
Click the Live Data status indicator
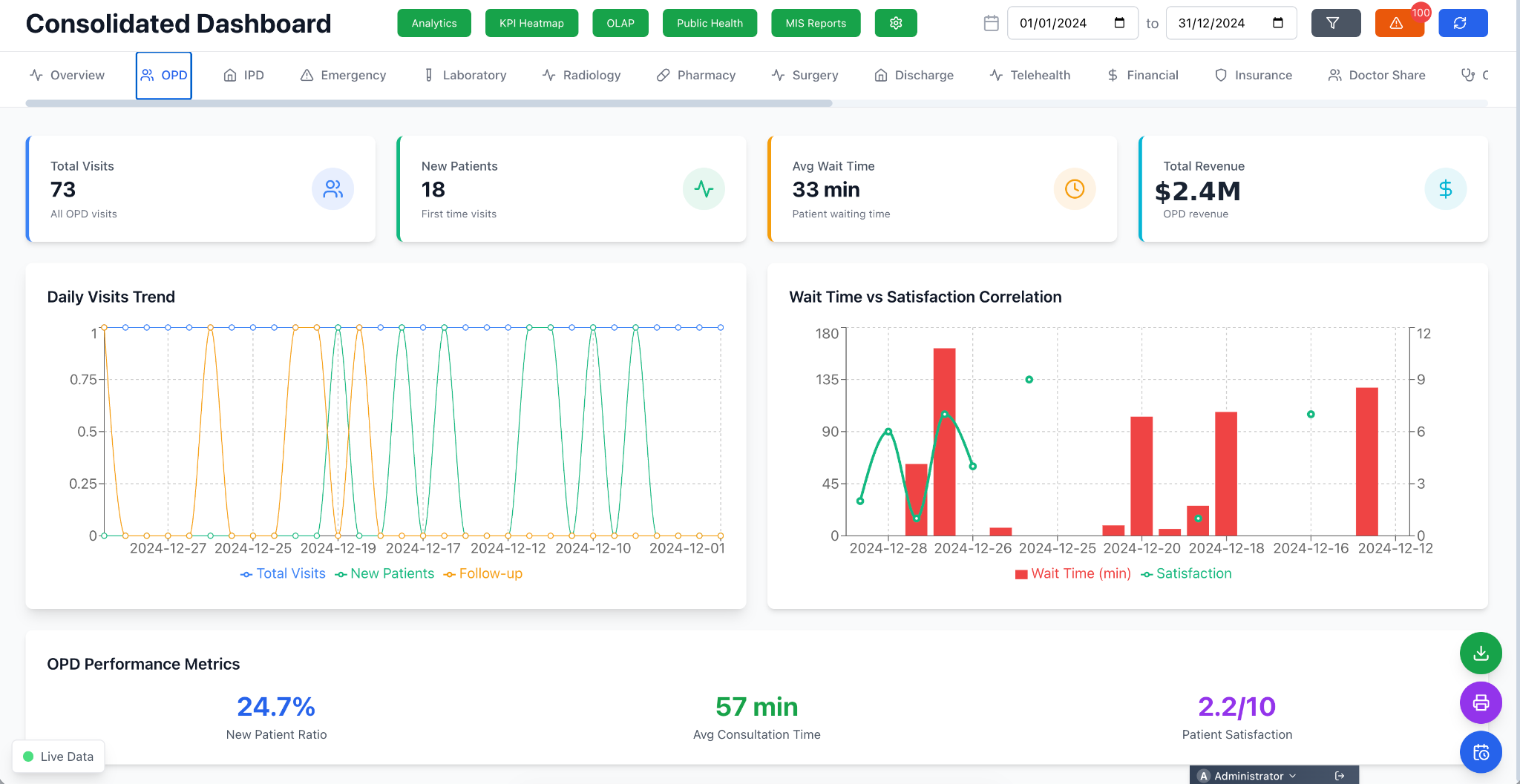pyautogui.click(x=59, y=757)
